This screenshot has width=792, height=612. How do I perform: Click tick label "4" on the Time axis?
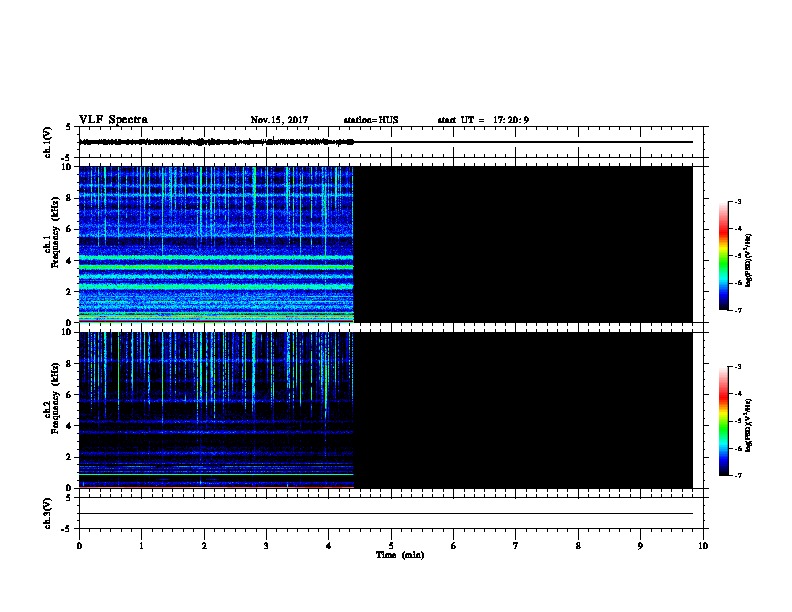(329, 546)
